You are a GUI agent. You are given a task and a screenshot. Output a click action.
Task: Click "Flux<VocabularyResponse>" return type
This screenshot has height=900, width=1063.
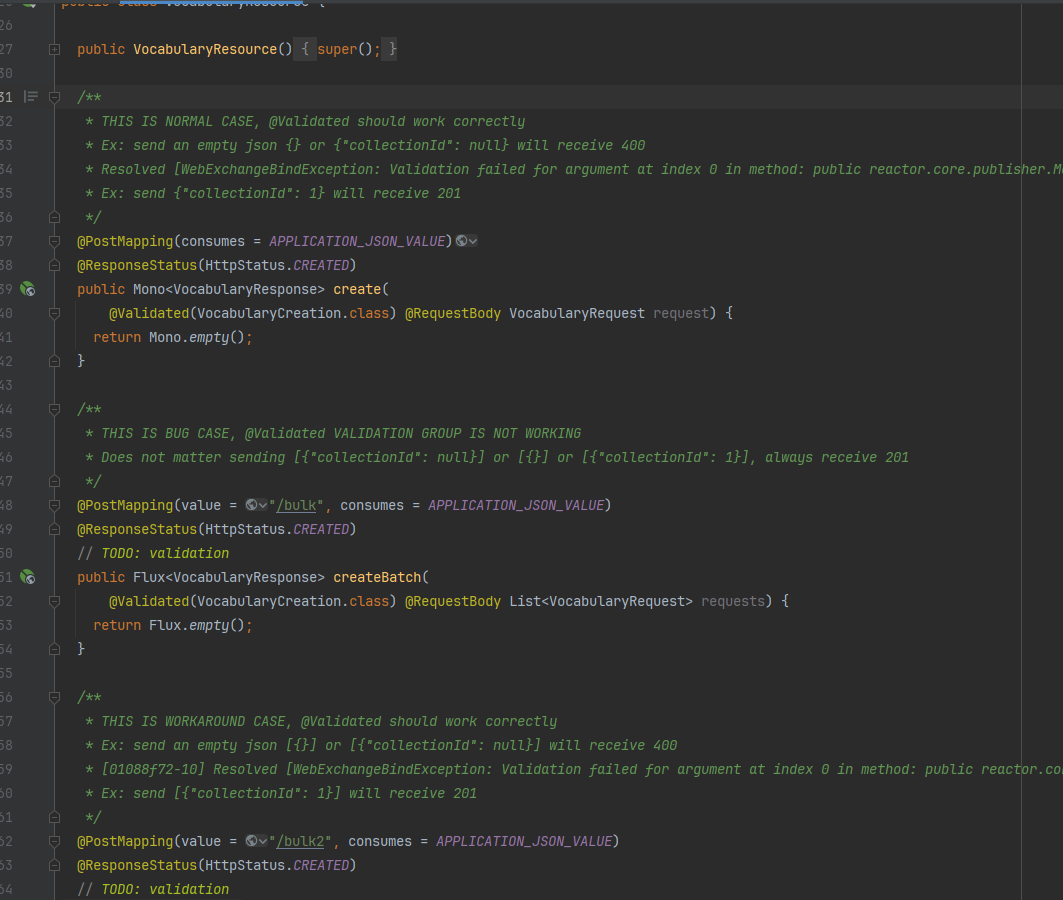(229, 577)
